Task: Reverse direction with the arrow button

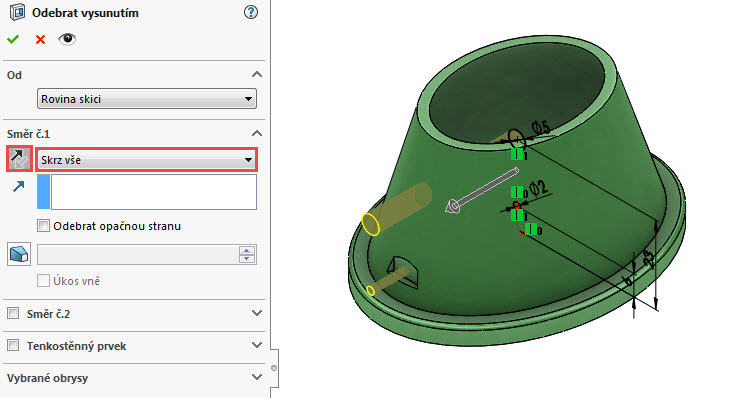Action: coord(20,159)
